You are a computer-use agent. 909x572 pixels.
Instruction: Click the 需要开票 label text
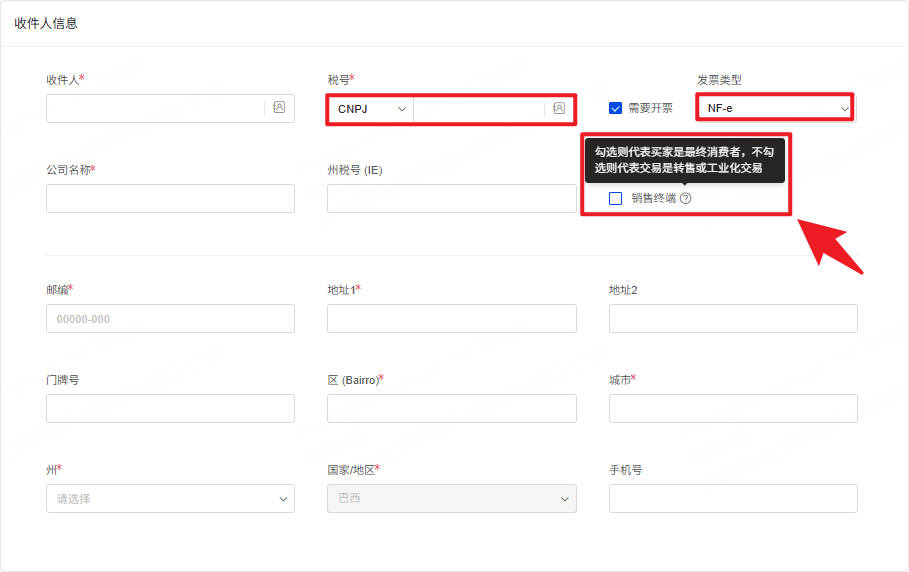650,108
